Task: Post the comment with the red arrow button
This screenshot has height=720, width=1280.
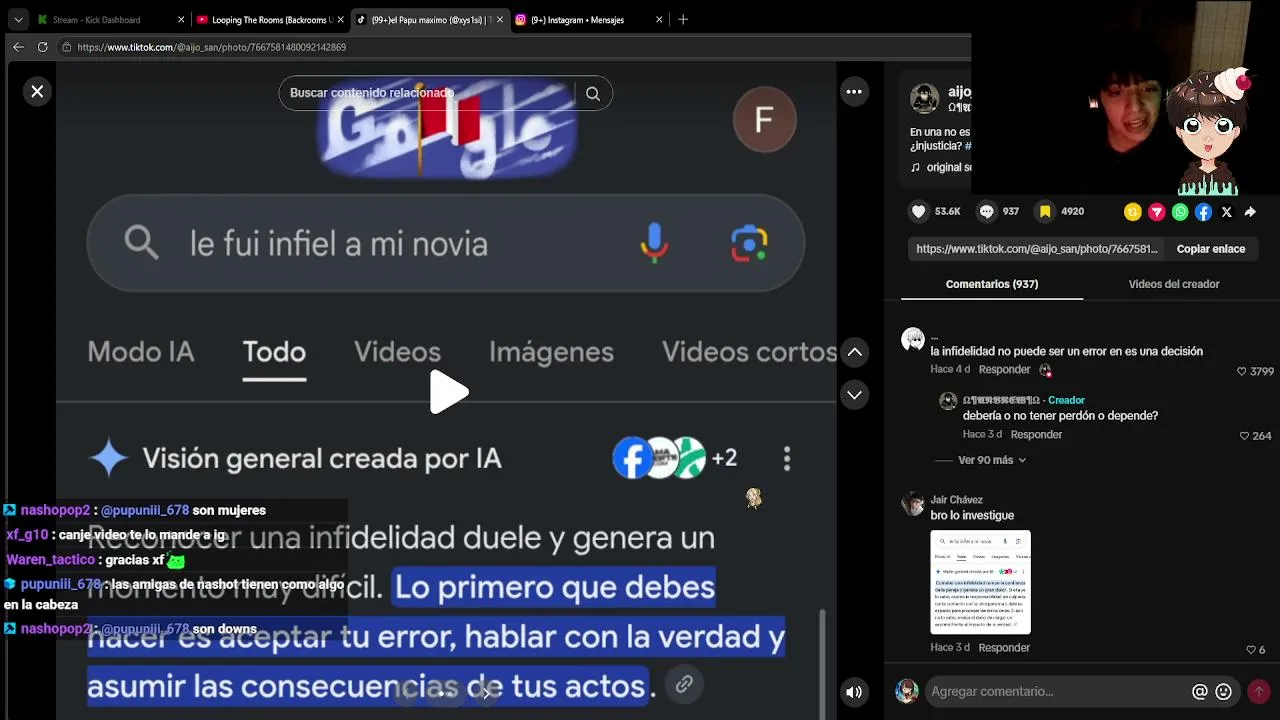Action: [1259, 691]
